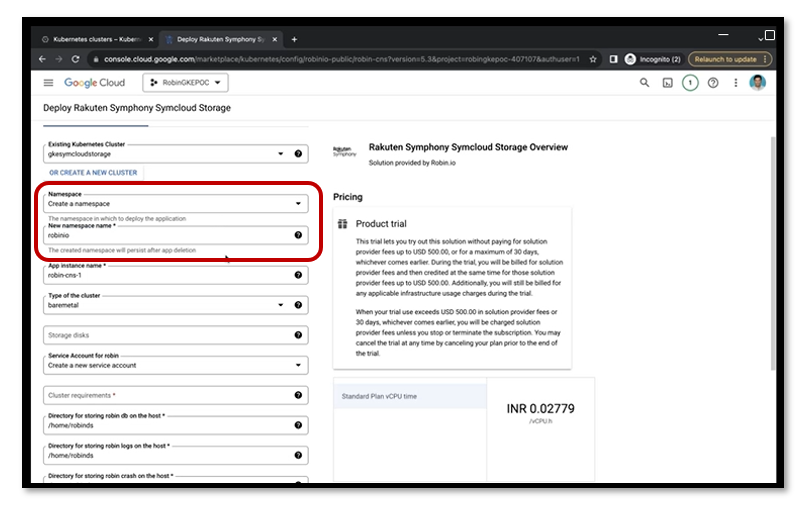Switch to Kubernetes clusters browser tab
Screen dimensions: 805x508
(x=95, y=39)
